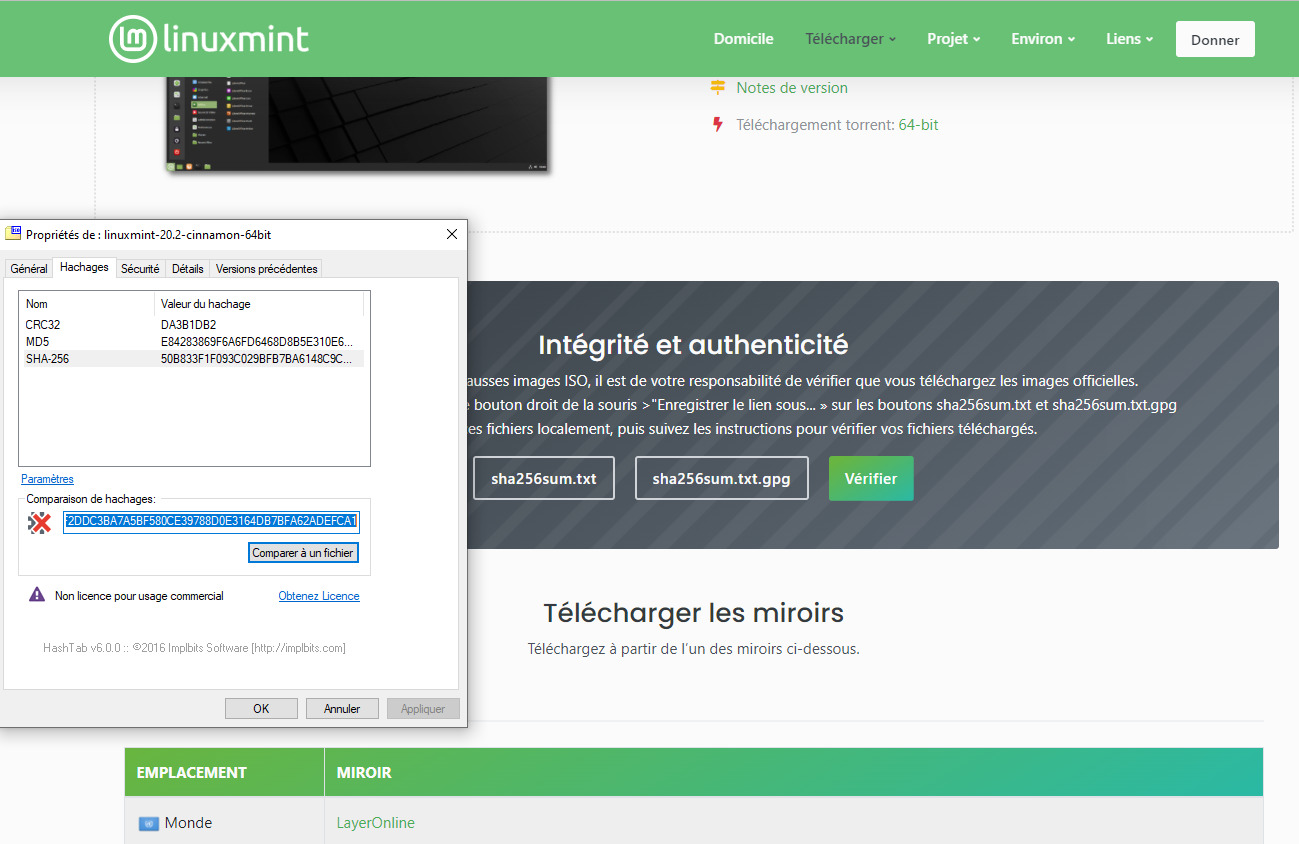Click the Donner button
The height and width of the screenshot is (844, 1299).
[x=1215, y=39]
